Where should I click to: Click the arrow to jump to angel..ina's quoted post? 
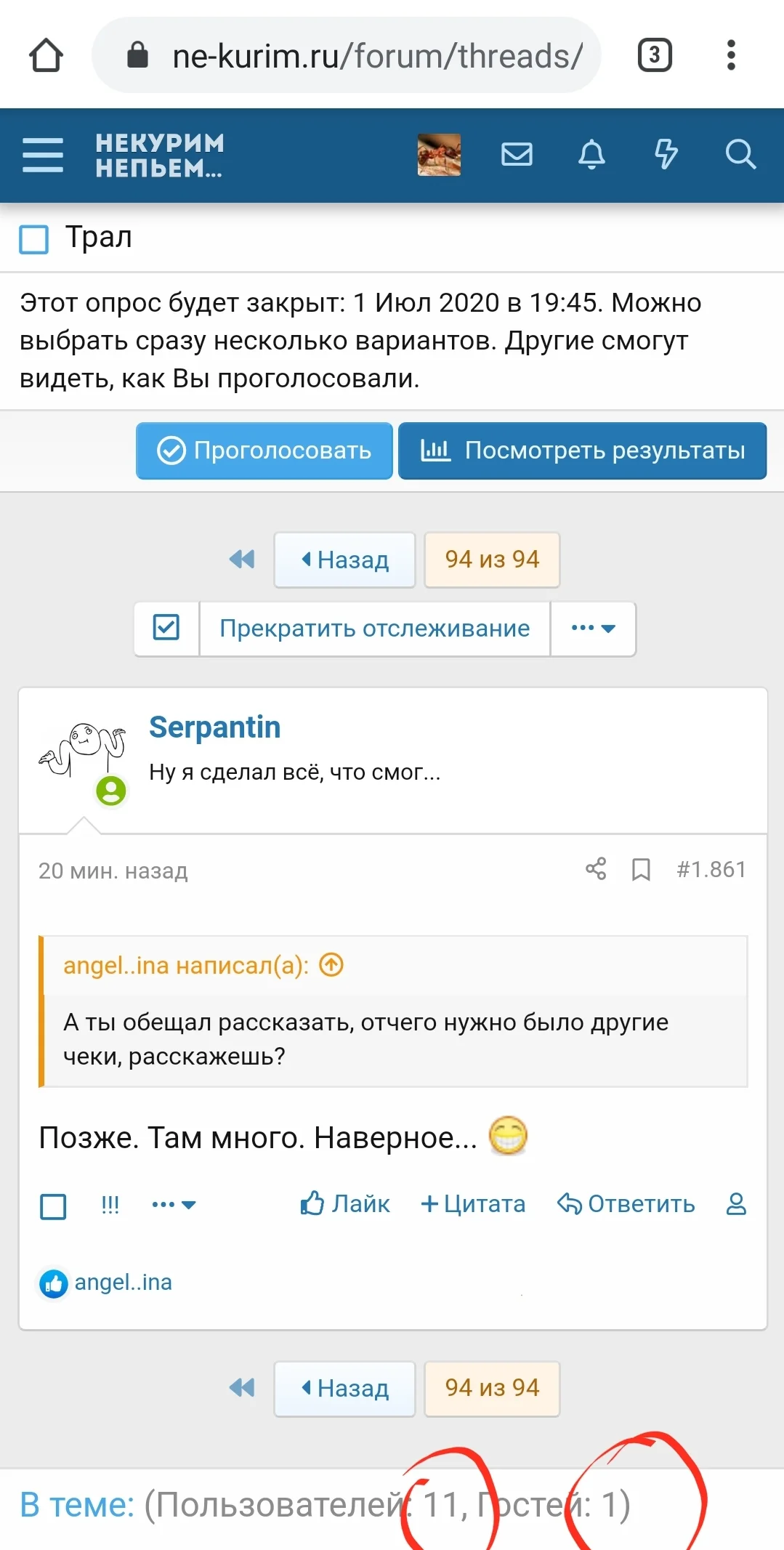pyautogui.click(x=331, y=965)
